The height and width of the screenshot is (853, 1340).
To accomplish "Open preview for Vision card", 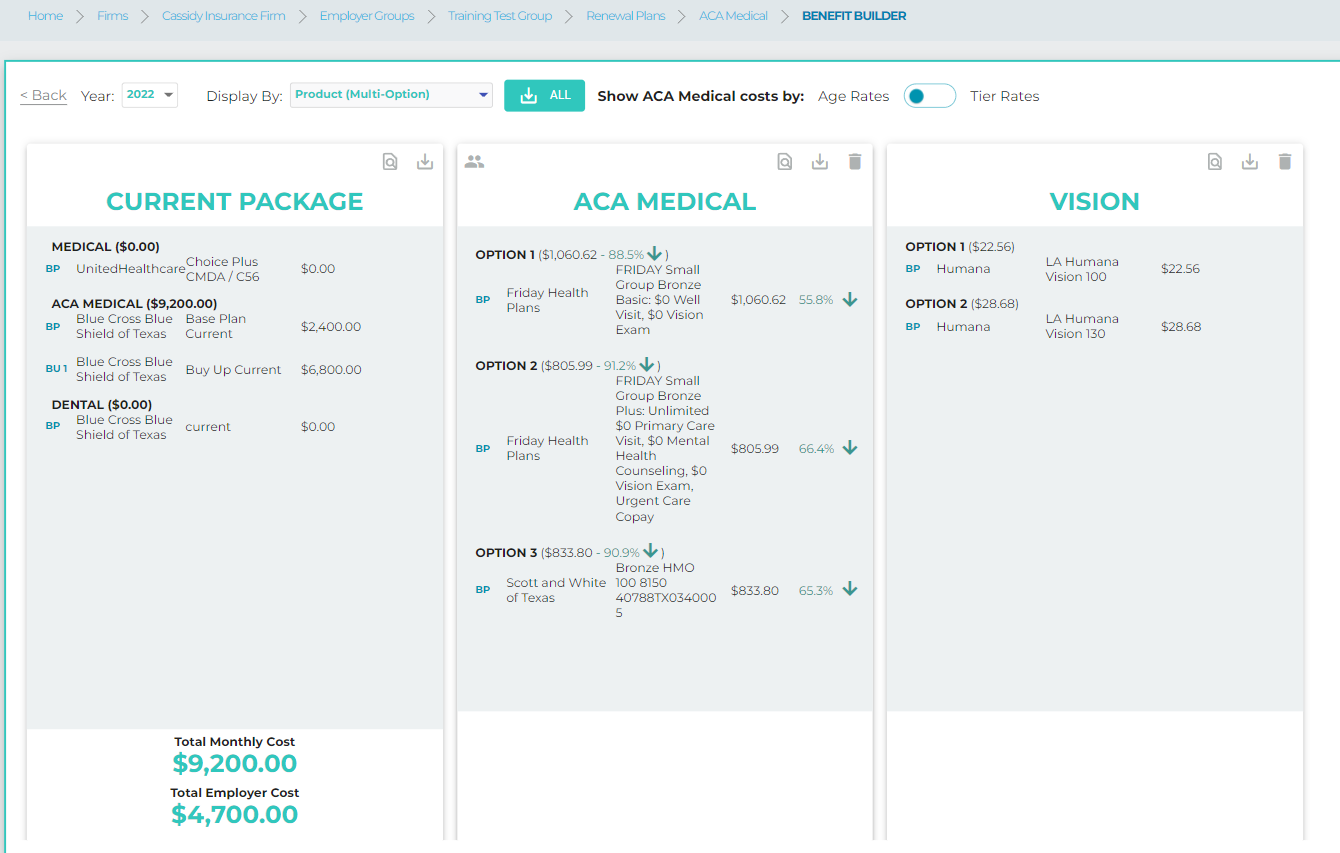I will coord(1215,162).
